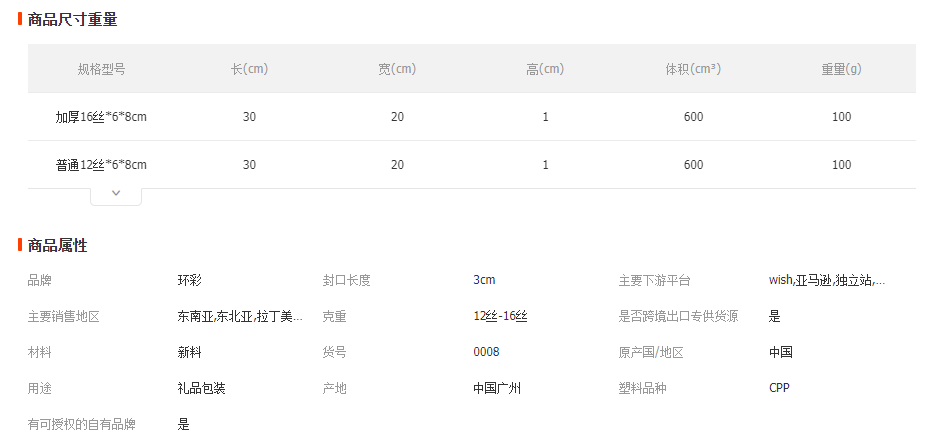Click truncated downstream platforms value wish,亚马逊
938x438 pixels.
tap(826, 280)
